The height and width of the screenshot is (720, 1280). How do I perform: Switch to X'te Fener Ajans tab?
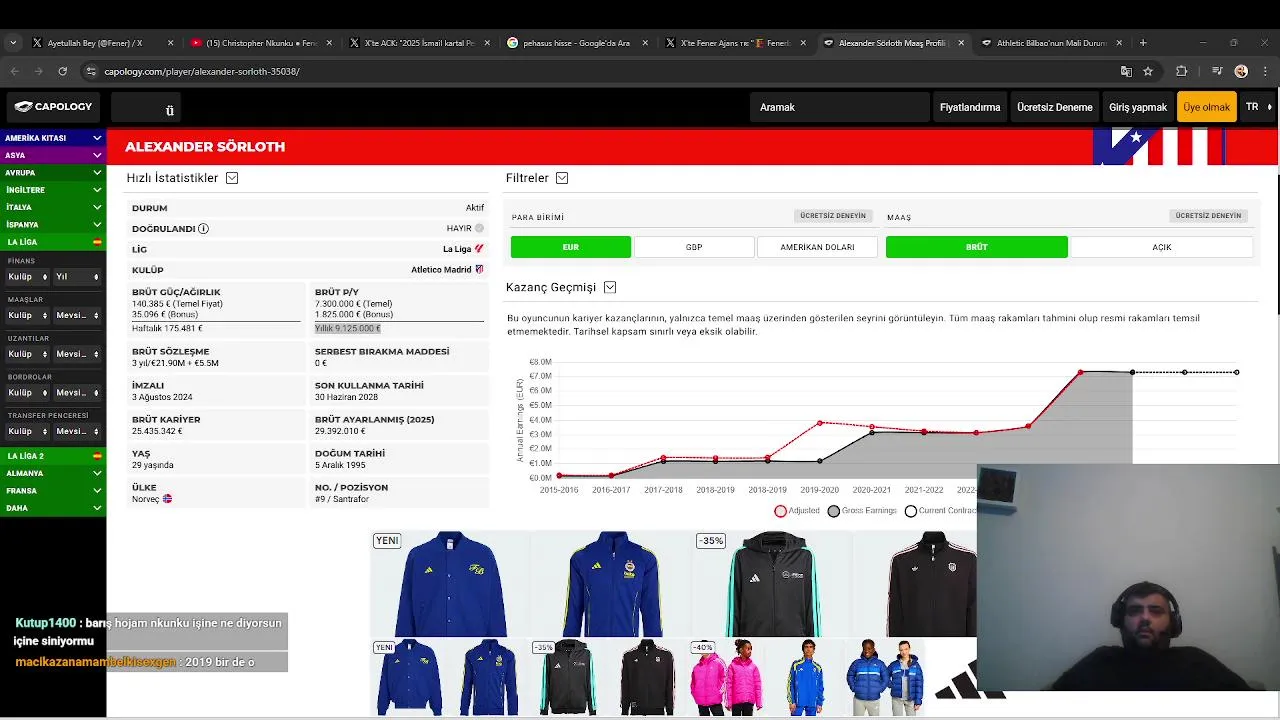(735, 43)
